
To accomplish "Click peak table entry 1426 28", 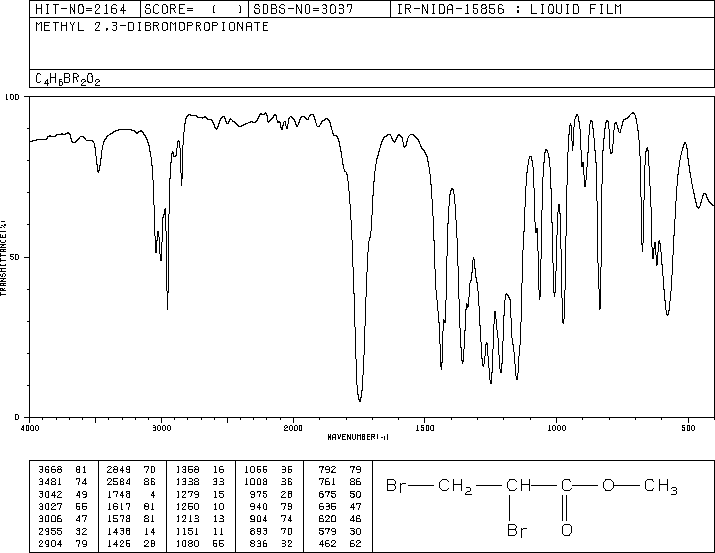I will click(131, 544).
